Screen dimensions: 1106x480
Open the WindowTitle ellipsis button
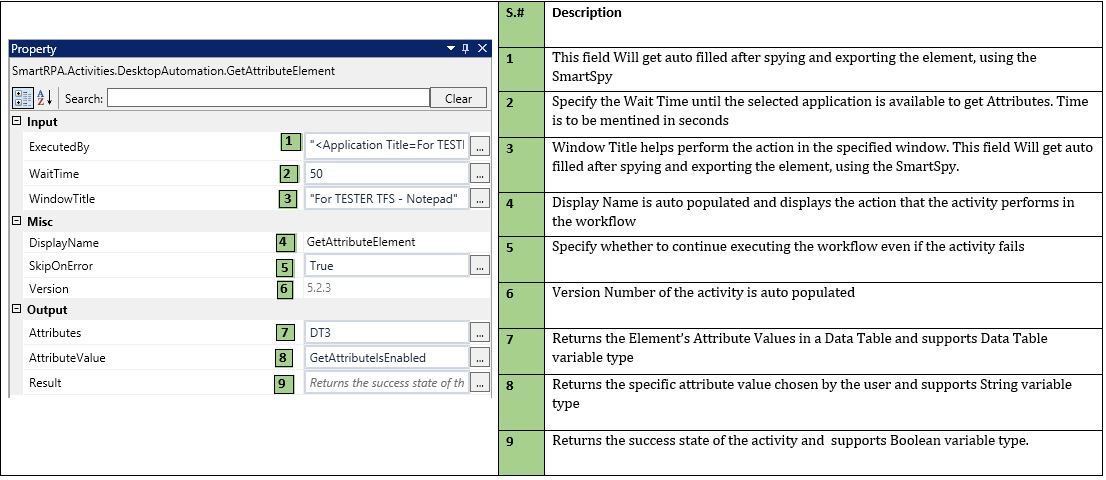click(x=480, y=199)
